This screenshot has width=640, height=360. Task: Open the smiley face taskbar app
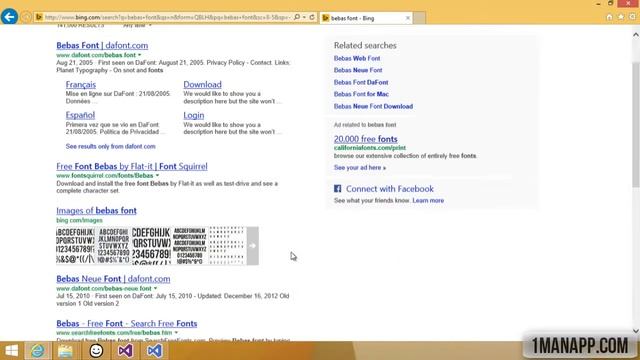click(96, 351)
